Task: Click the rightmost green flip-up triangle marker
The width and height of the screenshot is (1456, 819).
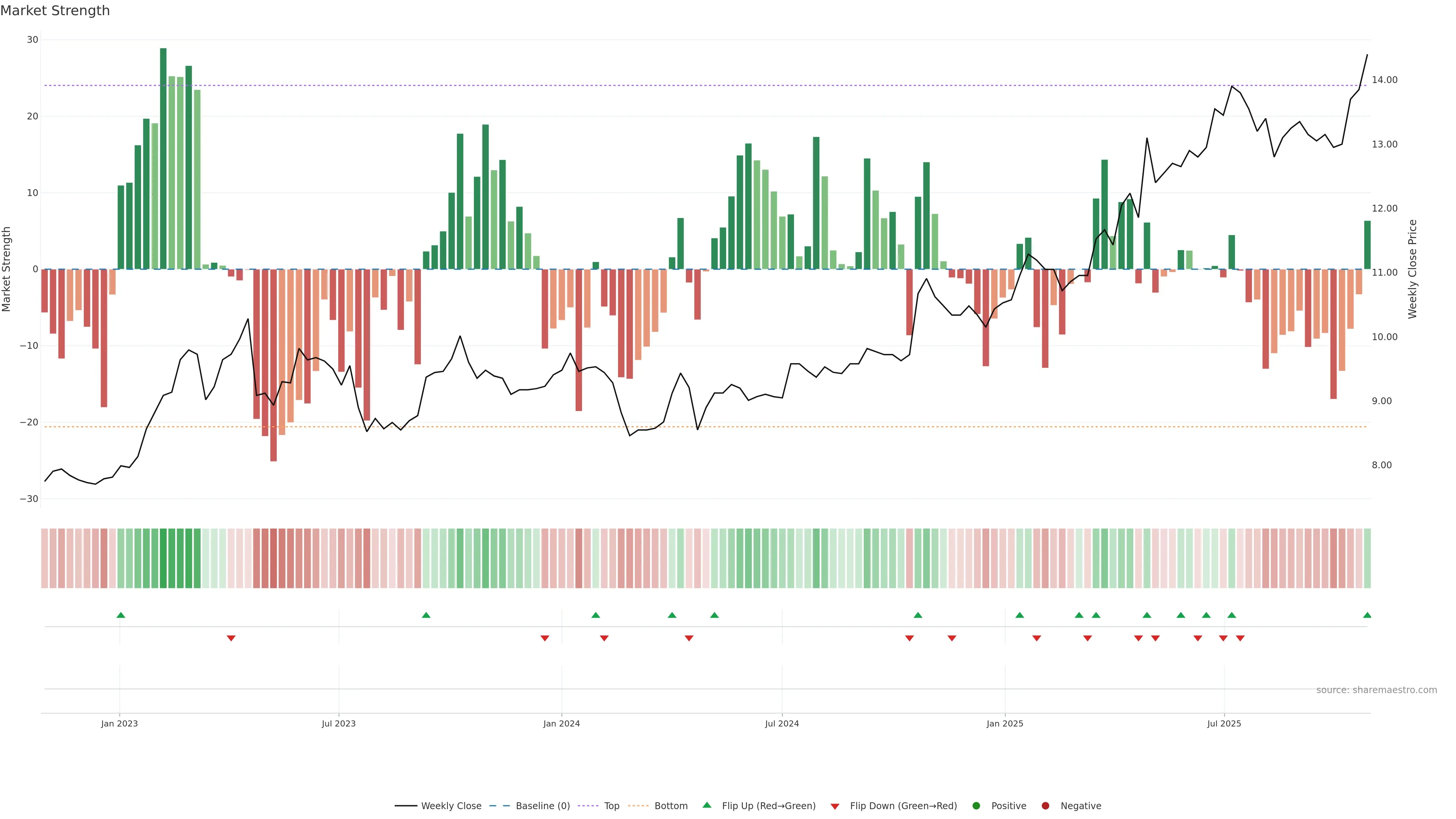Action: (x=1367, y=615)
